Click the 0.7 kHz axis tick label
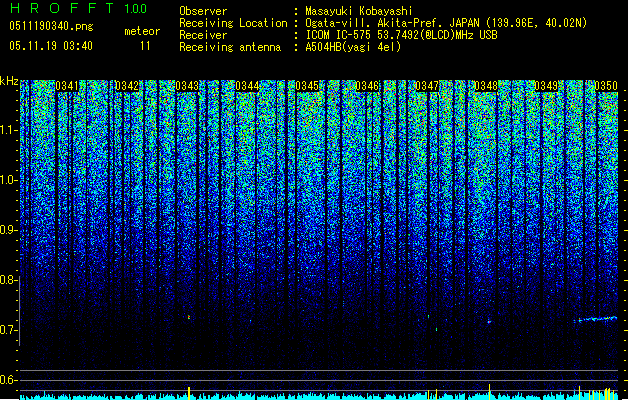The image size is (629, 400). coord(8,330)
